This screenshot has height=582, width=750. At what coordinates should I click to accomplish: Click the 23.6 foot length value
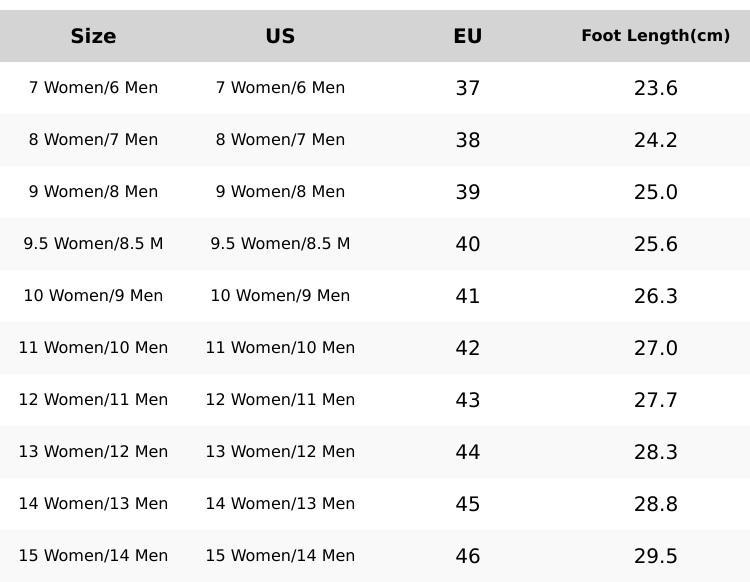[655, 88]
